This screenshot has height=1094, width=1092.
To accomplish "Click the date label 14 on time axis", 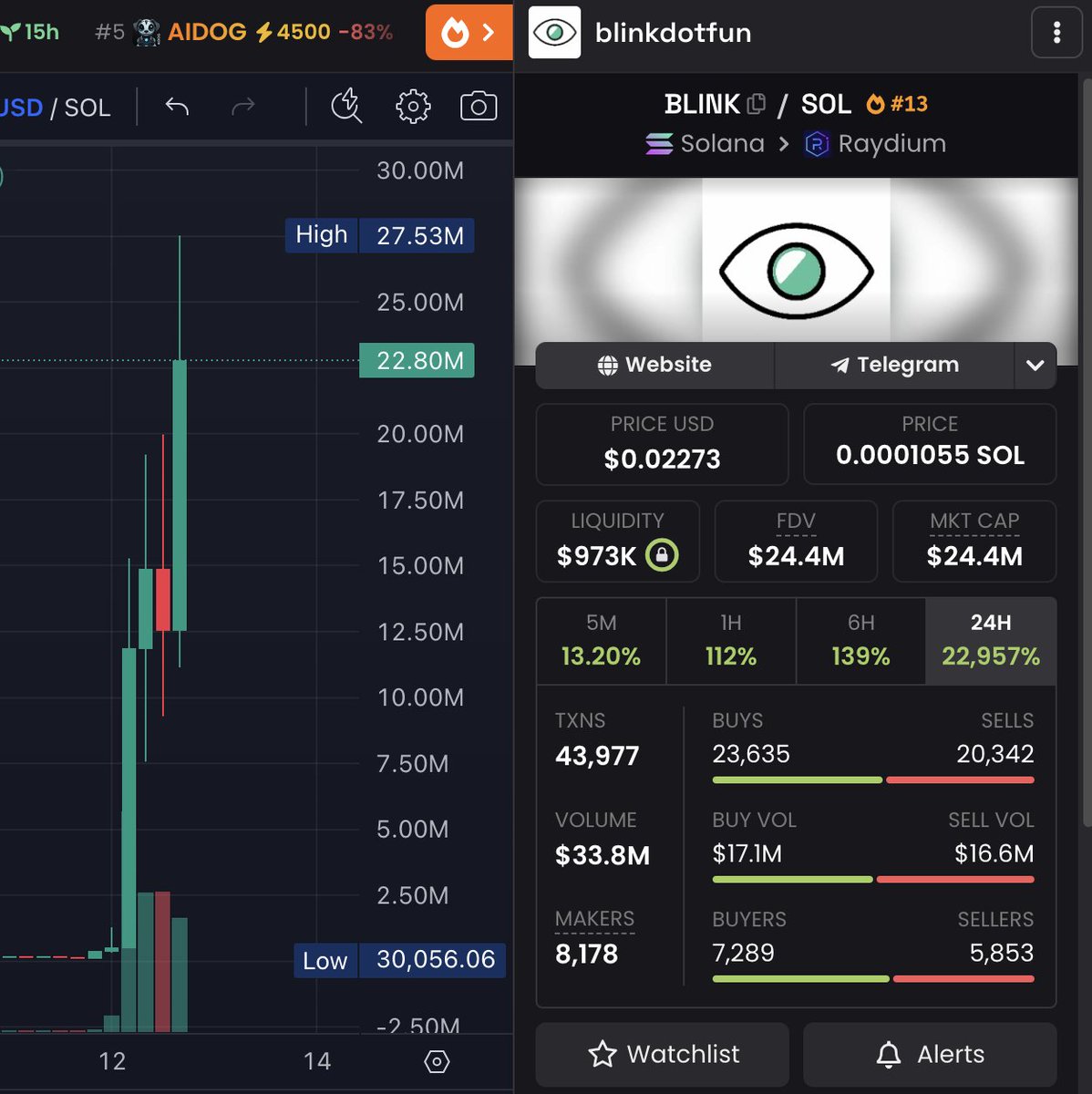I will (x=317, y=1061).
